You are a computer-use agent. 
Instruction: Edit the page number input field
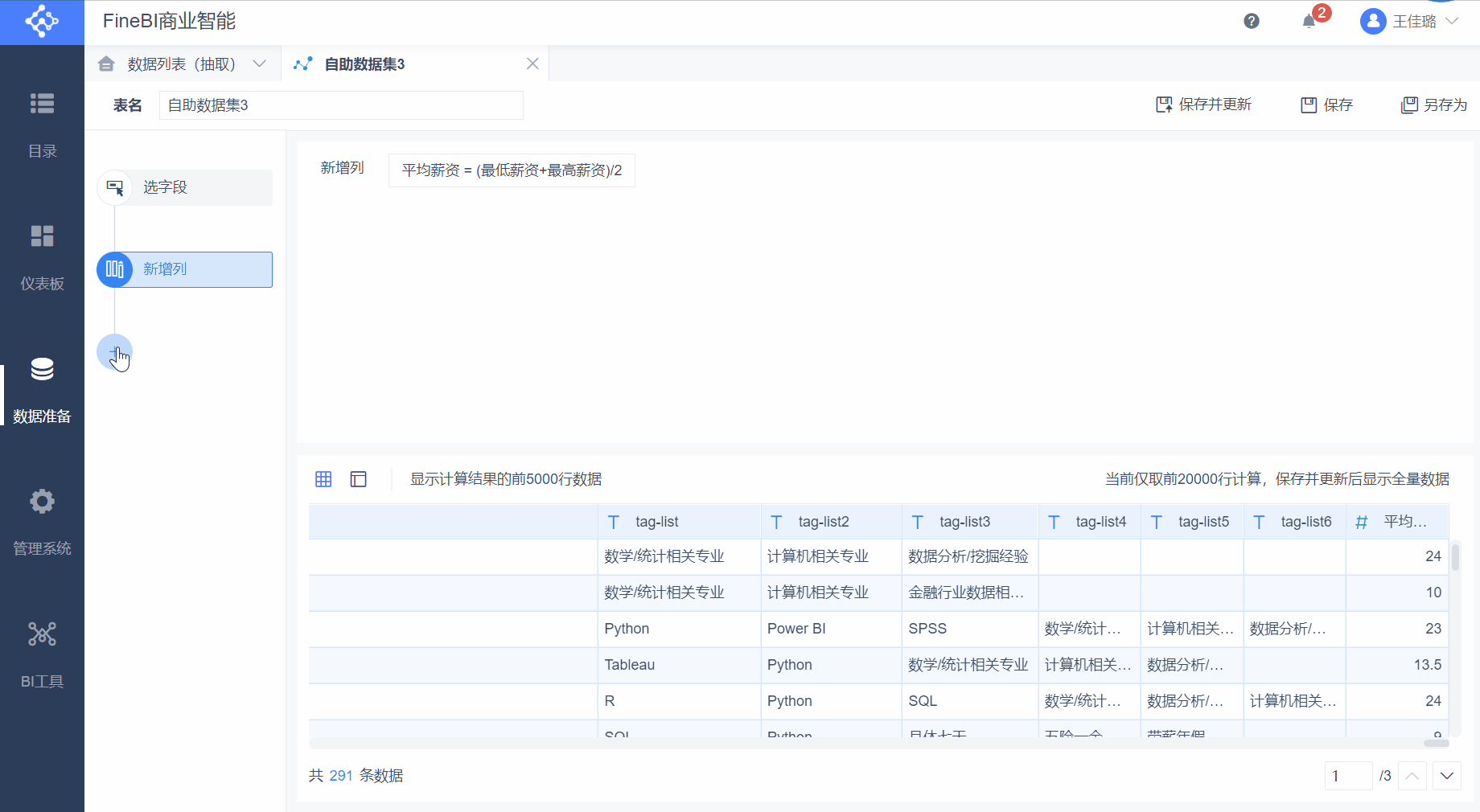click(1348, 776)
